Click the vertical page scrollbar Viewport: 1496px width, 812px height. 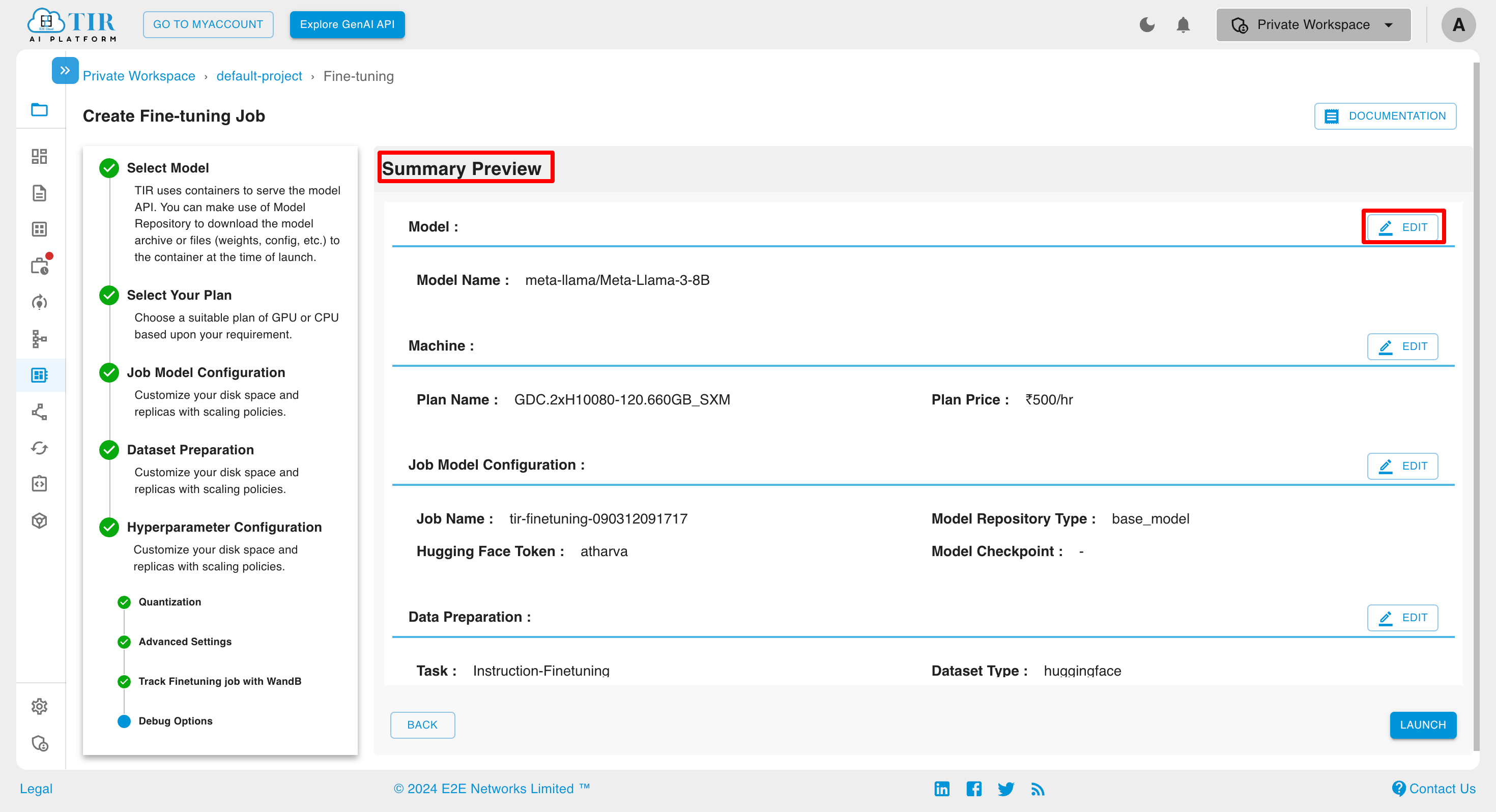tap(1476, 407)
